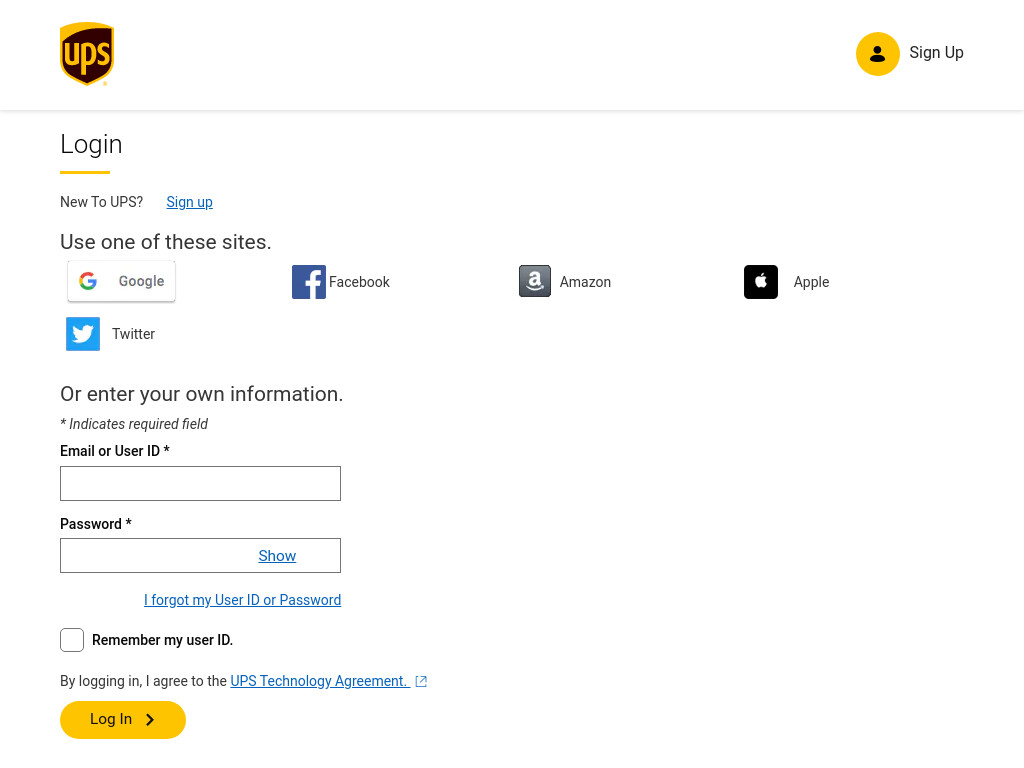This screenshot has height=768, width=1024.
Task: Click the 'Remember my user ID.' label
Action: pyautogui.click(x=163, y=640)
